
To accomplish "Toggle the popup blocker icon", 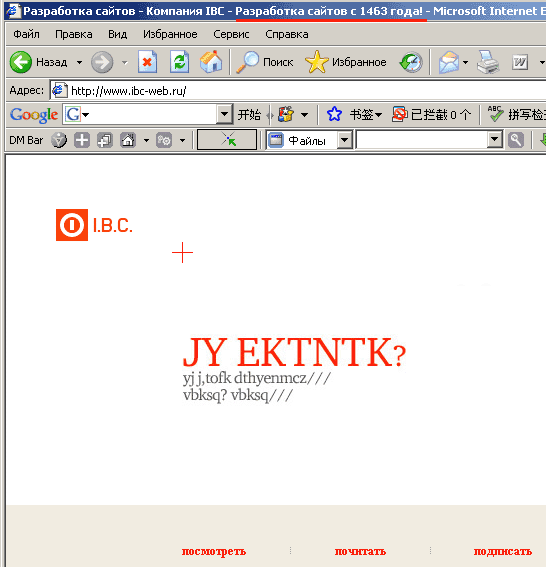I will (x=400, y=114).
